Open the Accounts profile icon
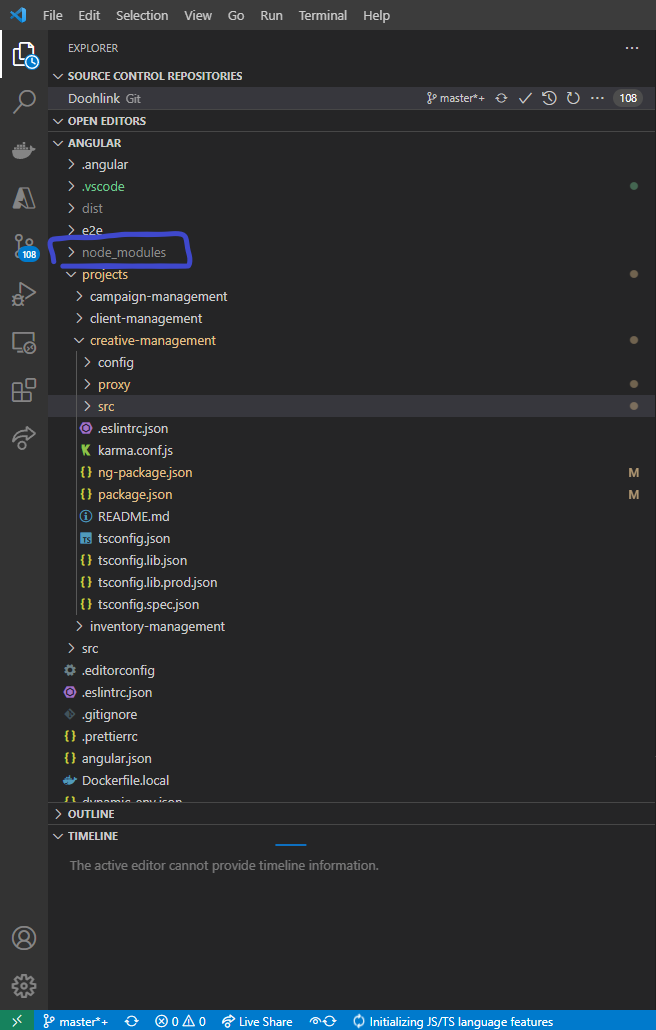Screen dimensions: 656x1030 pos(24,938)
